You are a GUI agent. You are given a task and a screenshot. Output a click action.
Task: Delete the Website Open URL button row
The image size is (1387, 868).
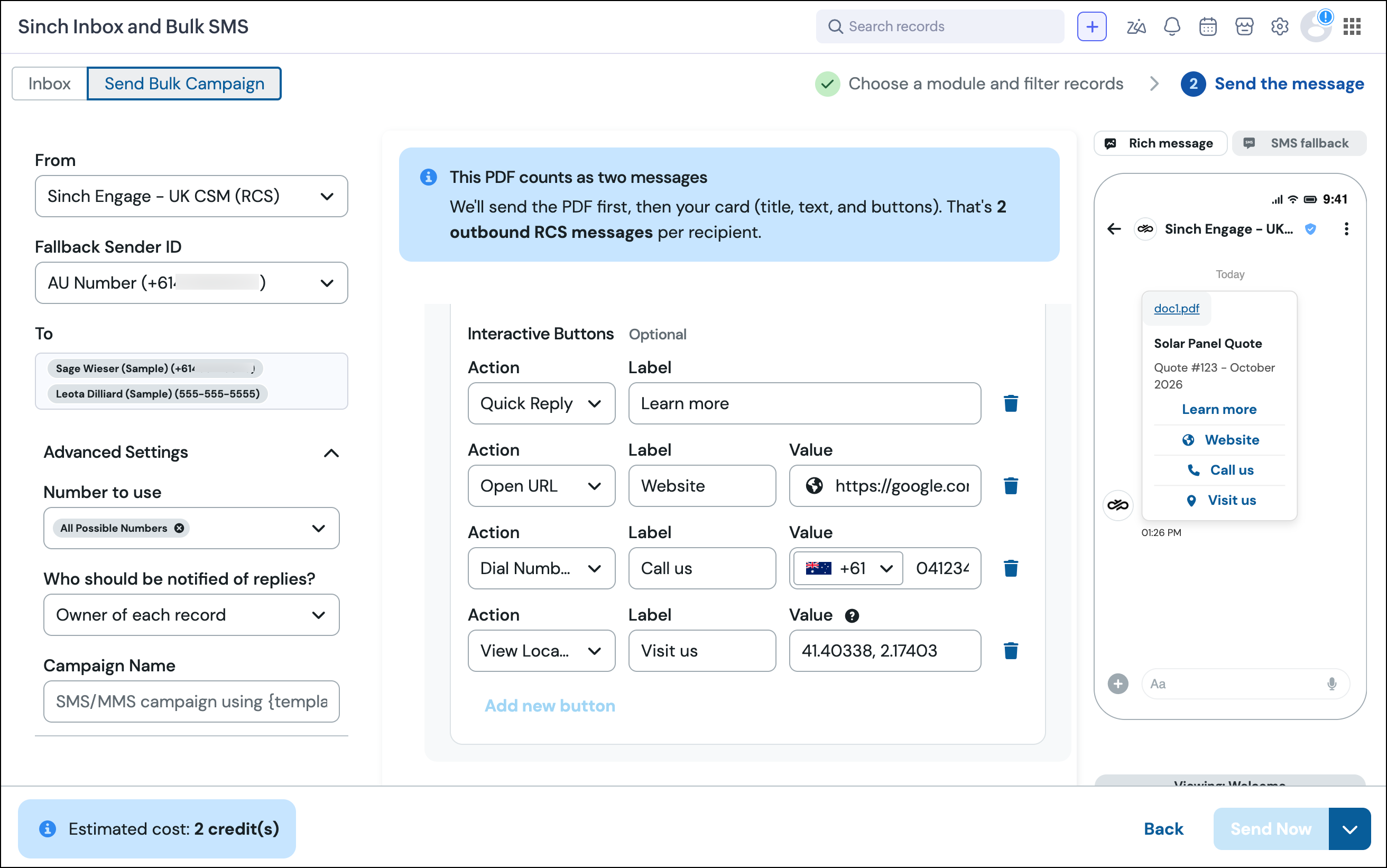click(x=1011, y=486)
